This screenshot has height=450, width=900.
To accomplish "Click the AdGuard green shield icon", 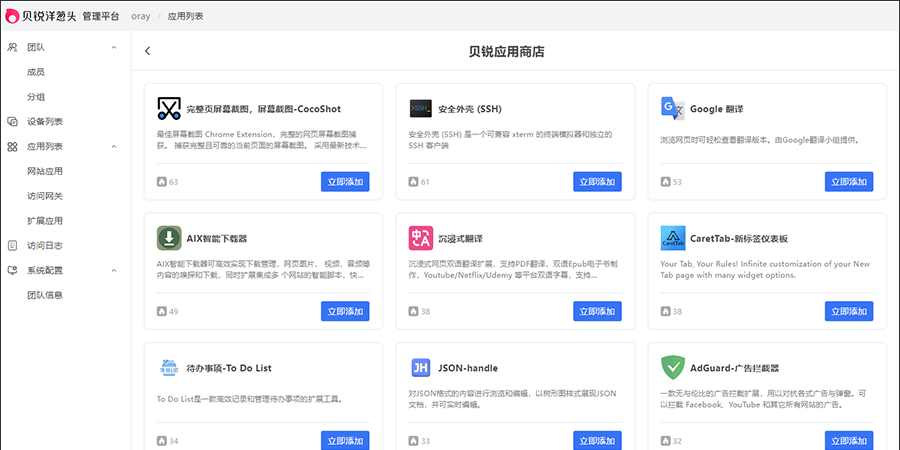I will (672, 368).
